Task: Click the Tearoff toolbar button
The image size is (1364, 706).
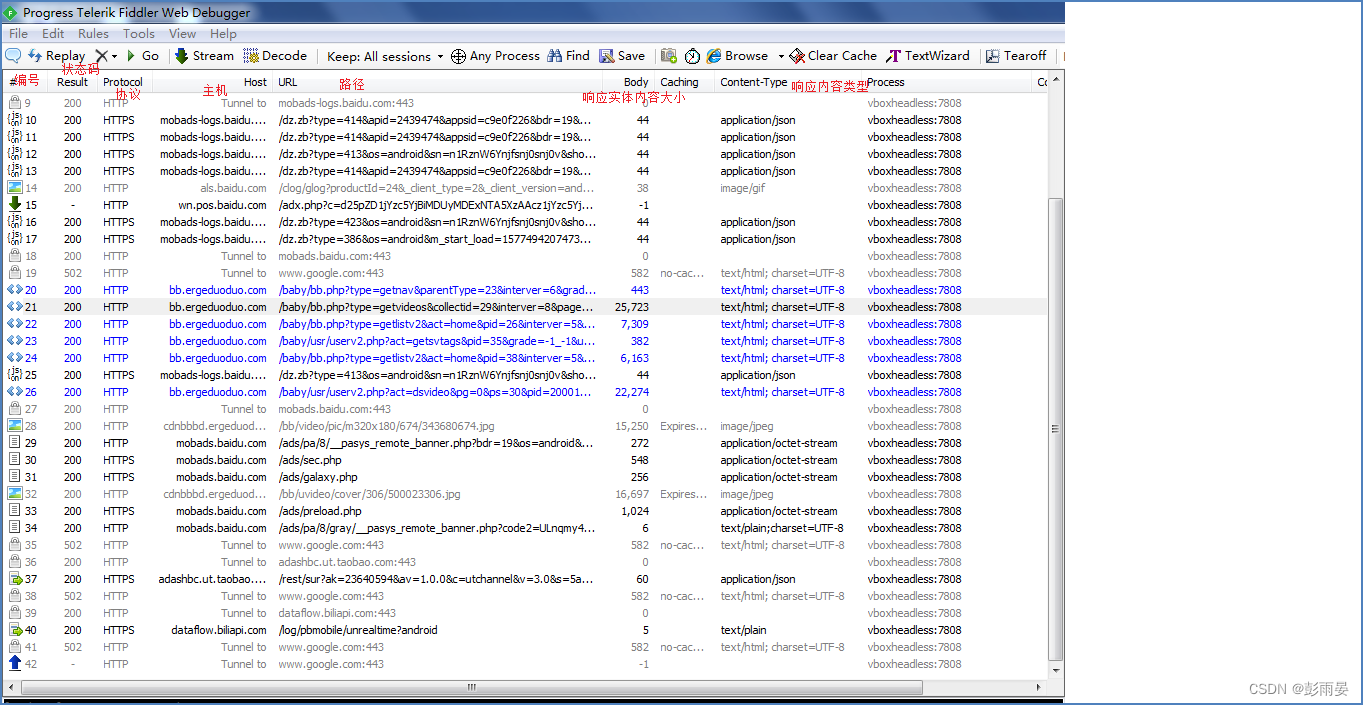Action: click(1016, 56)
